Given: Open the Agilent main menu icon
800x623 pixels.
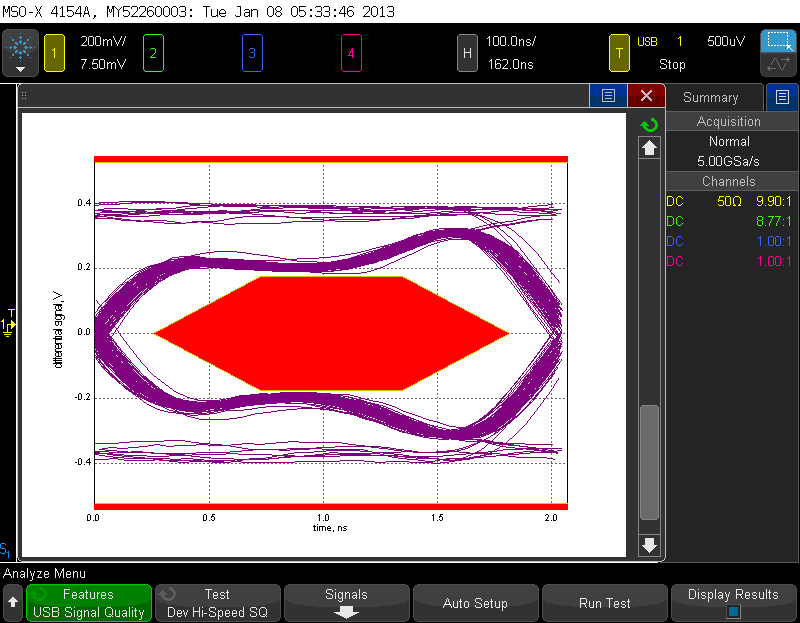Looking at the screenshot, I should [20, 52].
